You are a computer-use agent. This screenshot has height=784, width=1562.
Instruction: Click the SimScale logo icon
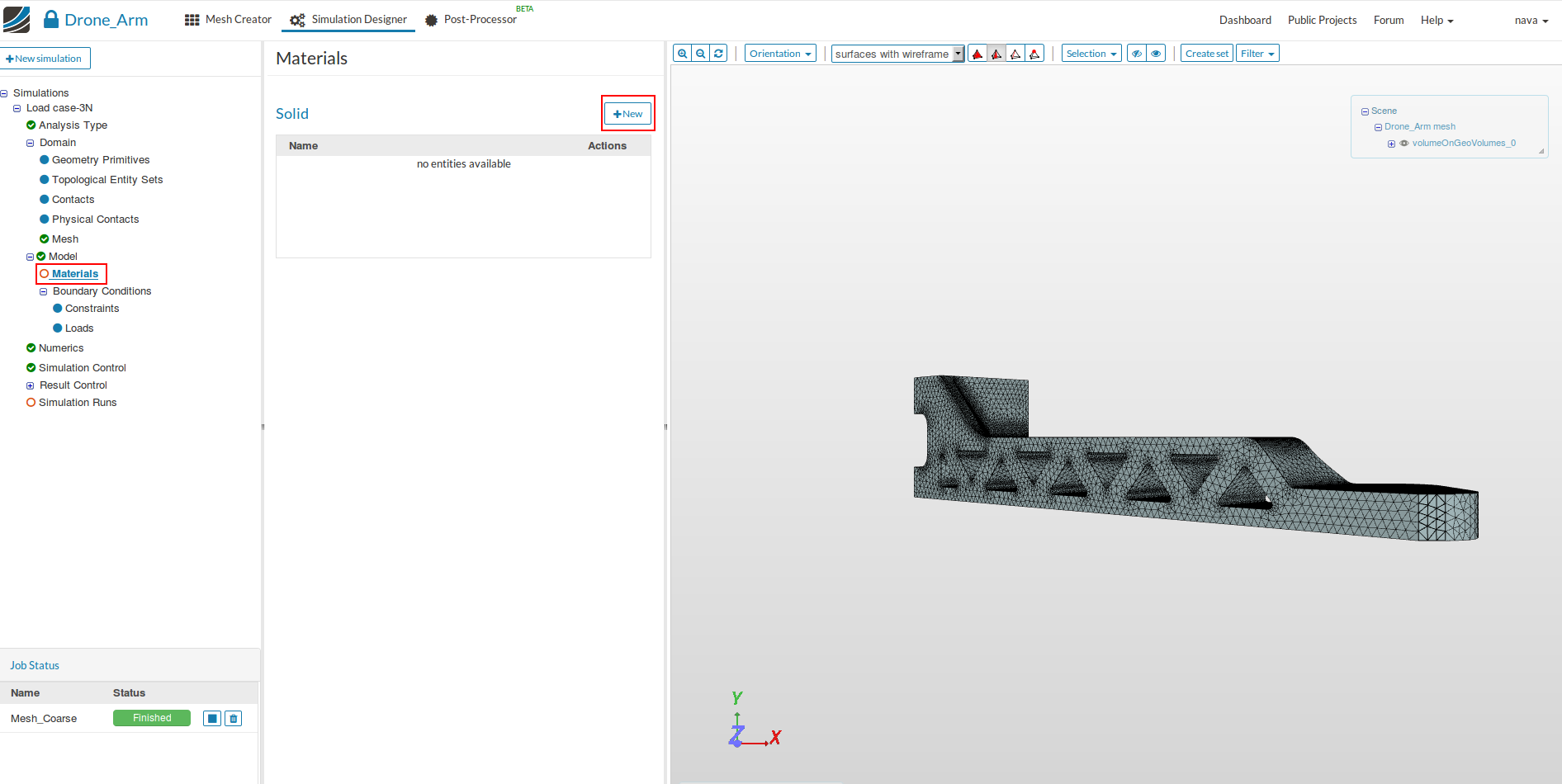coord(17,20)
